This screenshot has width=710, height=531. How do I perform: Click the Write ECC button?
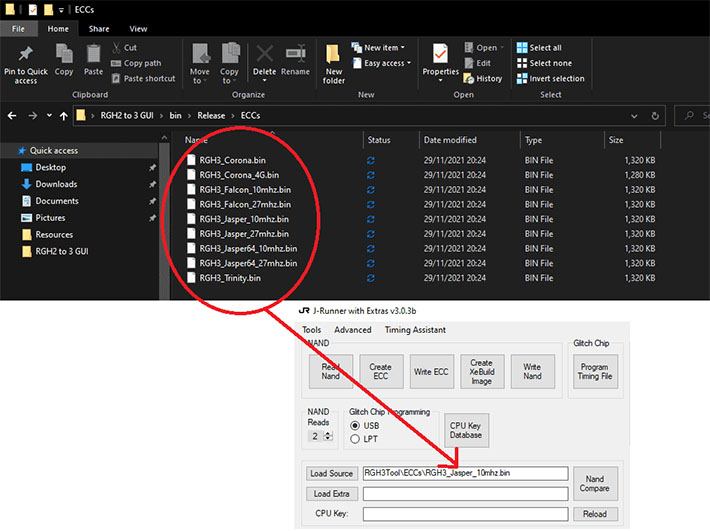pos(431,372)
